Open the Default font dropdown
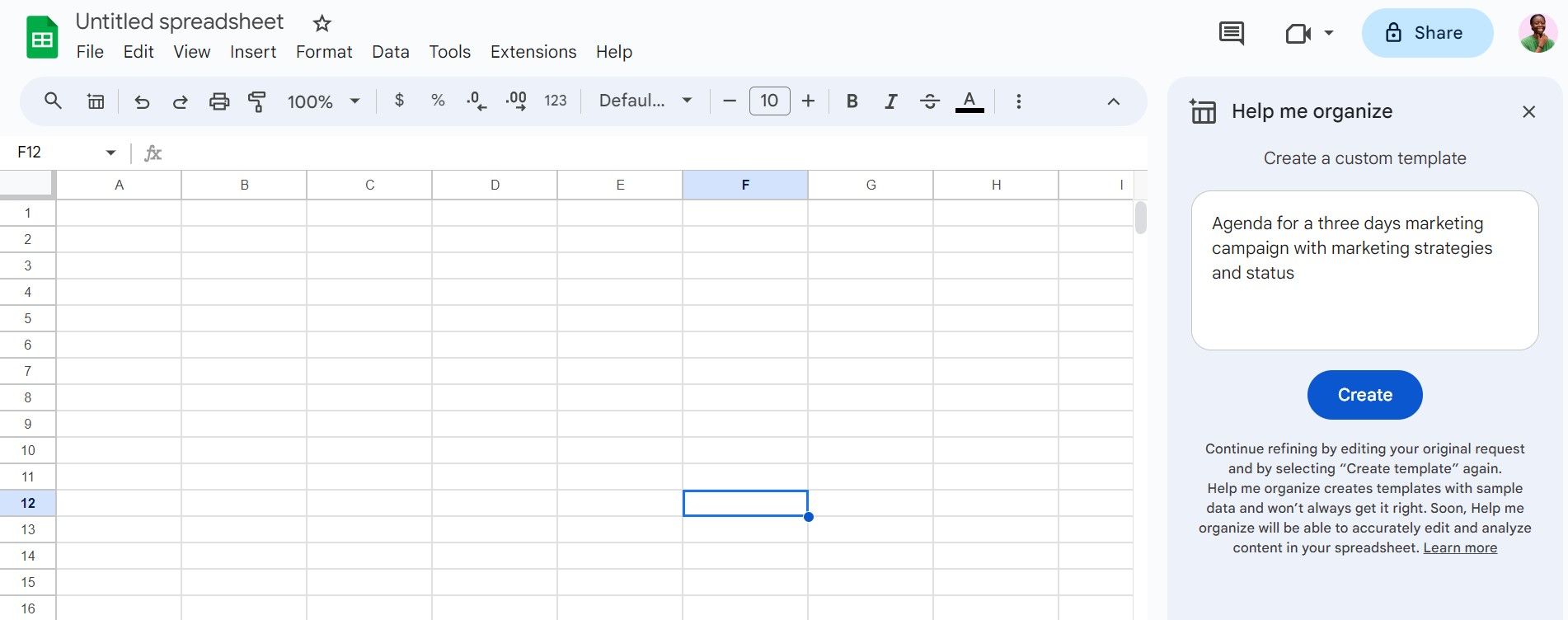The width and height of the screenshot is (1568, 620). pos(646,101)
